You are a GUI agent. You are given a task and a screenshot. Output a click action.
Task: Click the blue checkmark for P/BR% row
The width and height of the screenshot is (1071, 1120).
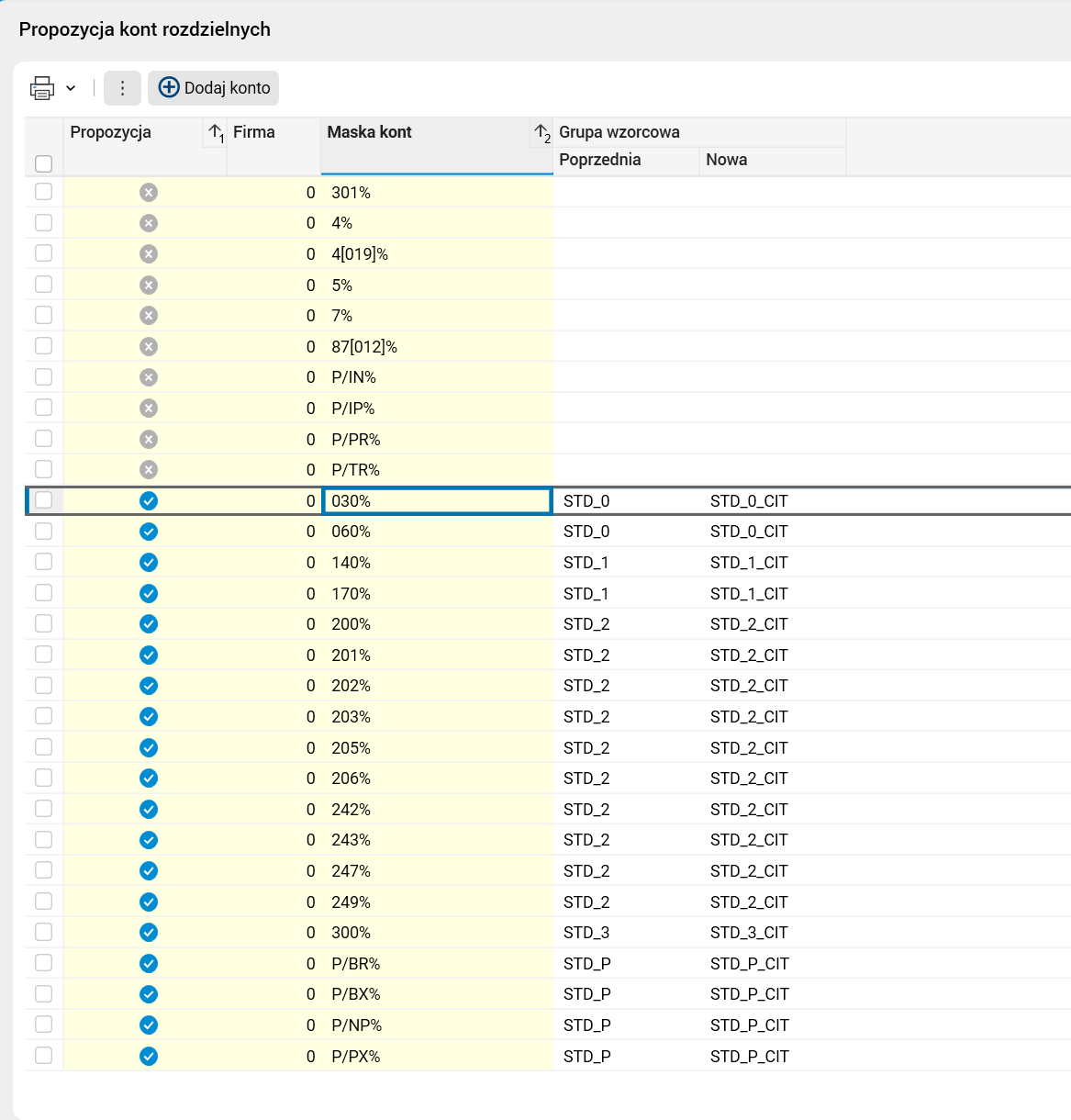point(149,963)
